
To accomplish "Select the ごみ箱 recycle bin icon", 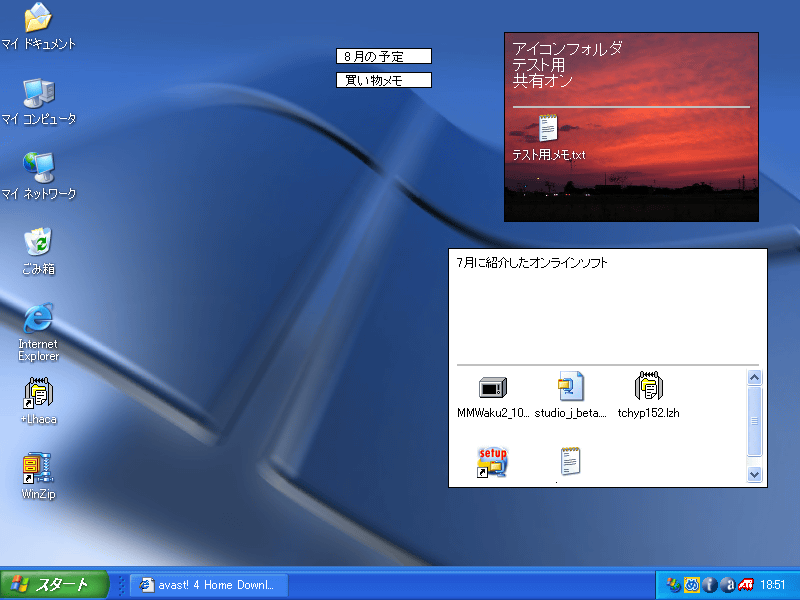I will (x=38, y=242).
